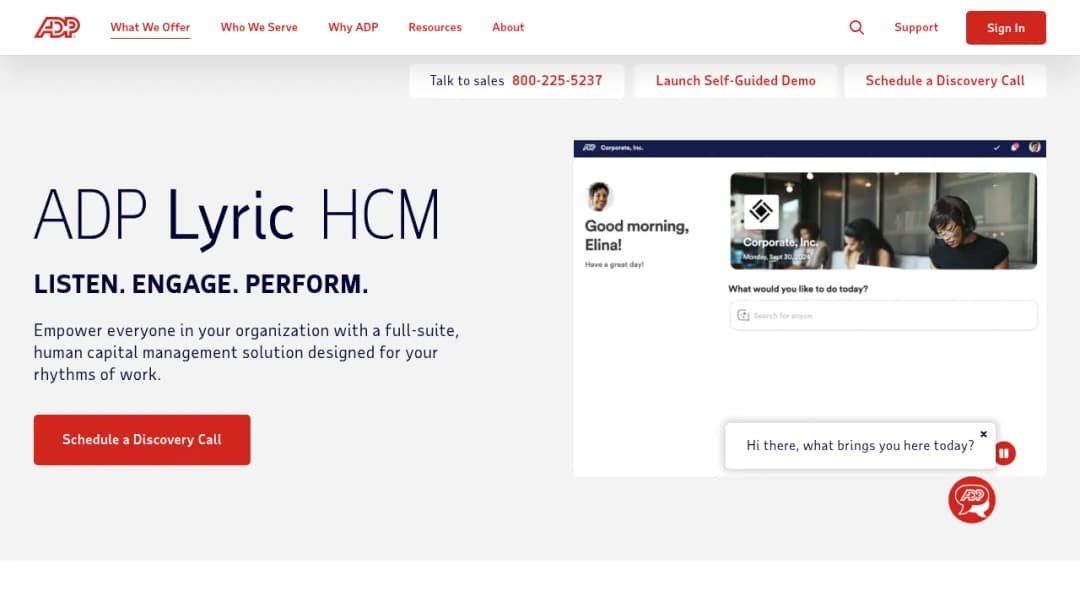Click Elina's avatar in the demo preview
Viewport: 1080px width, 608px height.
click(599, 196)
